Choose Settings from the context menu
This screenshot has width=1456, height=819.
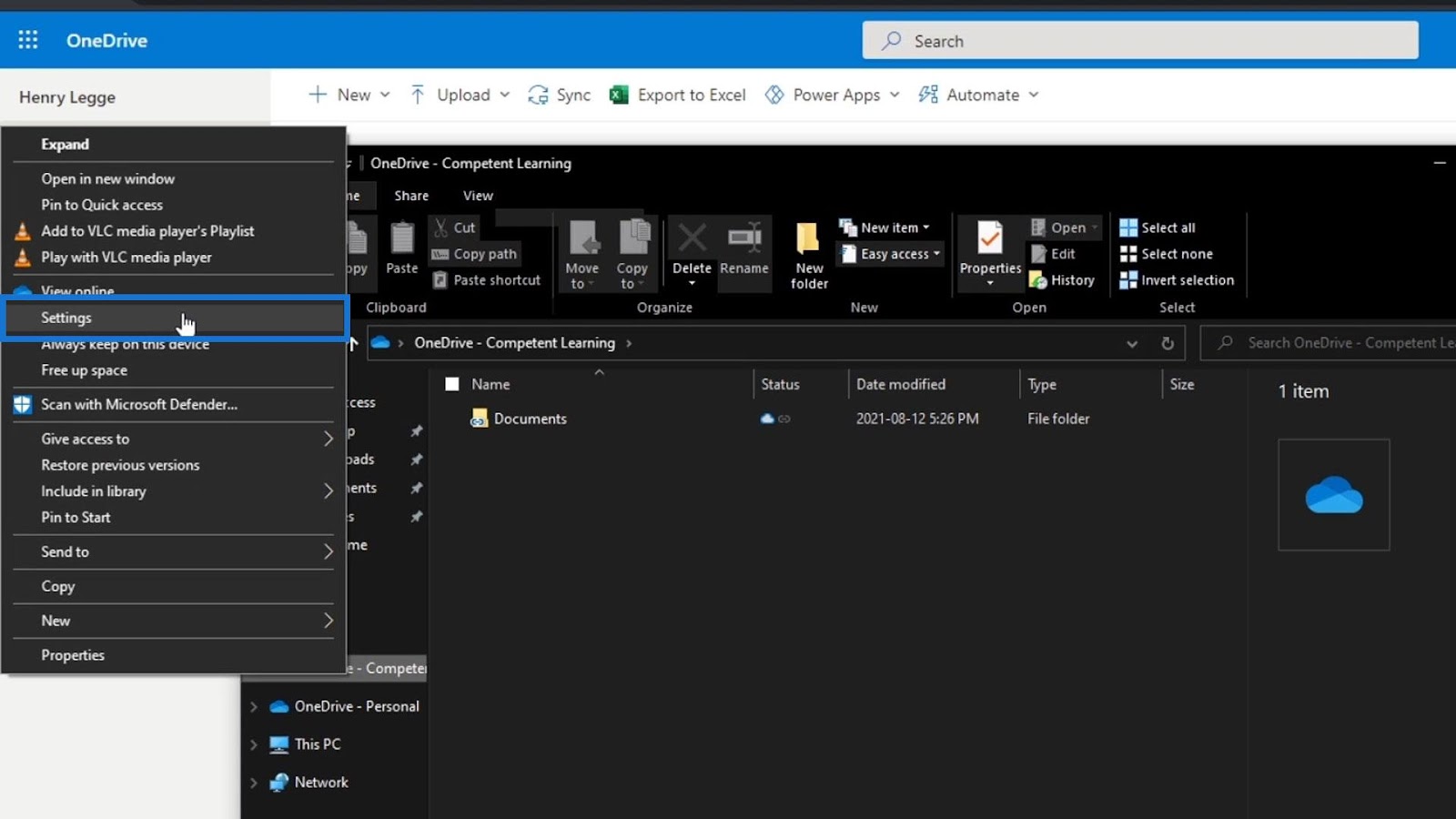pos(66,318)
